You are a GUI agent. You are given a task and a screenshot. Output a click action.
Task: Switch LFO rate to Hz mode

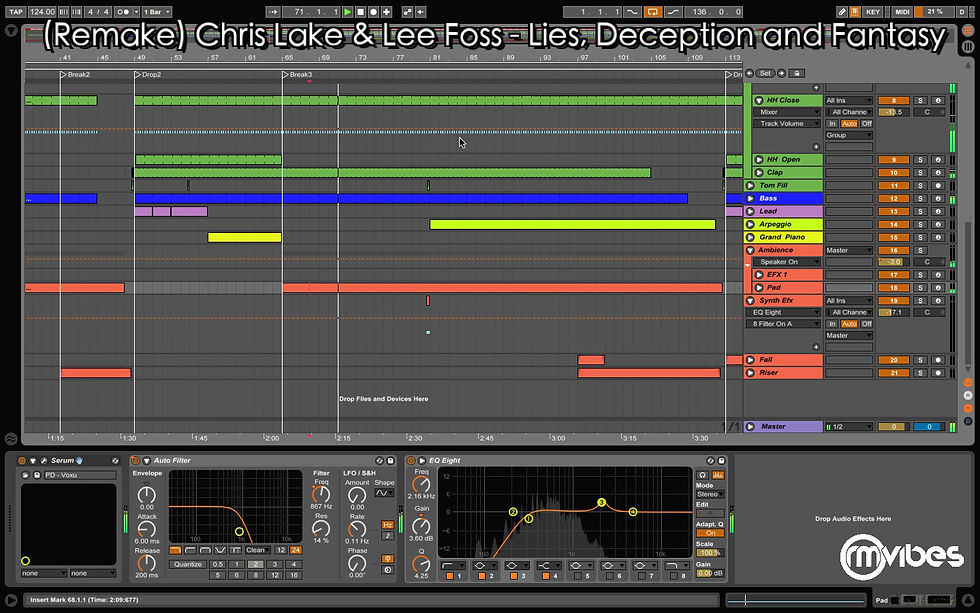tap(388, 525)
